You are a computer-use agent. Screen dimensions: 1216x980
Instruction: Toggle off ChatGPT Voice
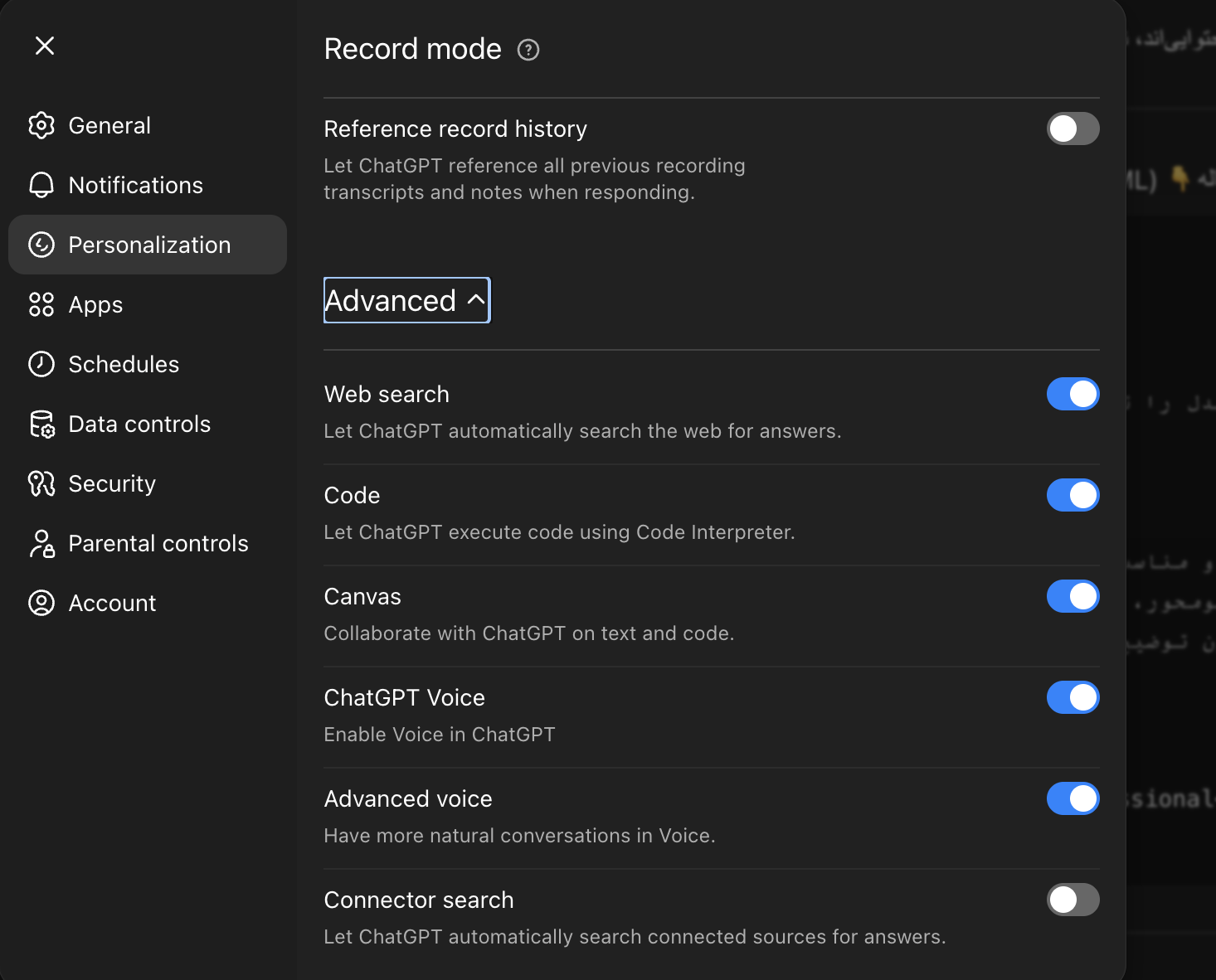click(x=1073, y=697)
